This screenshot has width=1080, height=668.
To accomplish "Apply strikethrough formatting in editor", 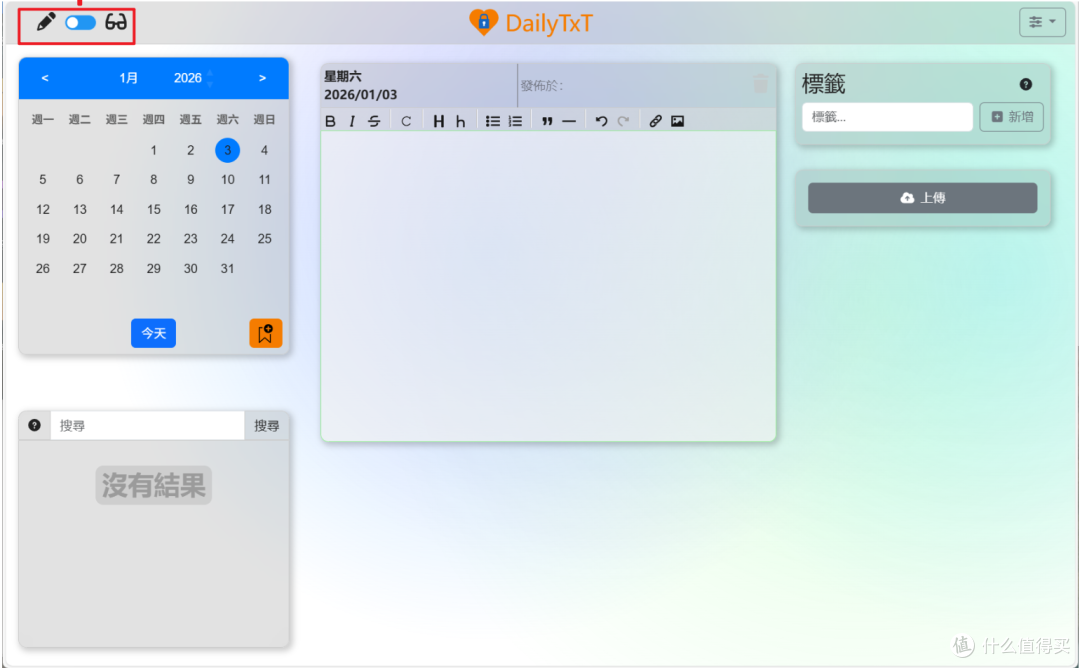I will [x=374, y=121].
